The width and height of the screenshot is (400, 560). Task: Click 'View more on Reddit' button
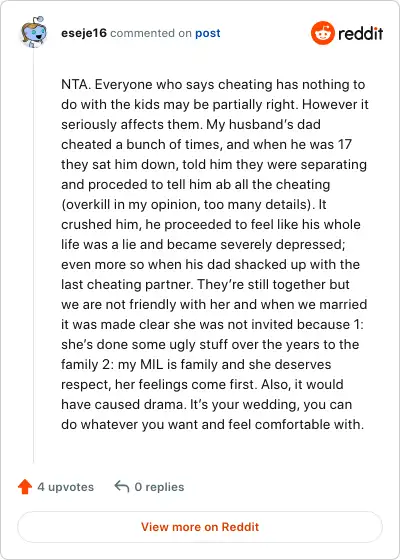(x=200, y=527)
